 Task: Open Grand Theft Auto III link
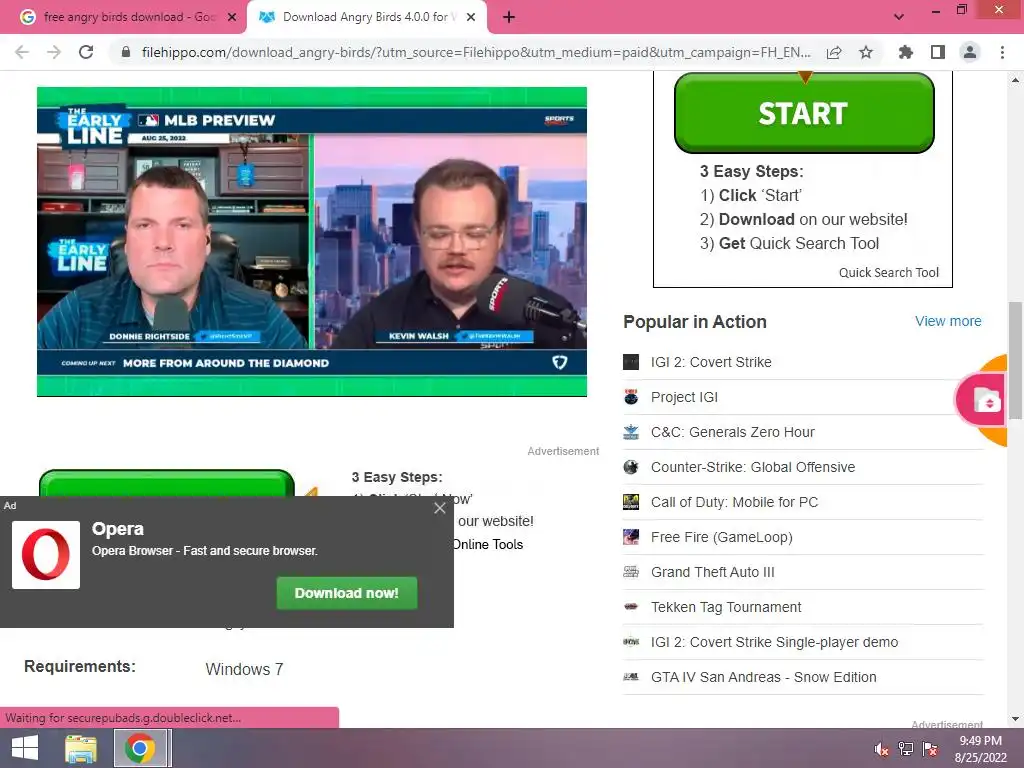point(712,572)
